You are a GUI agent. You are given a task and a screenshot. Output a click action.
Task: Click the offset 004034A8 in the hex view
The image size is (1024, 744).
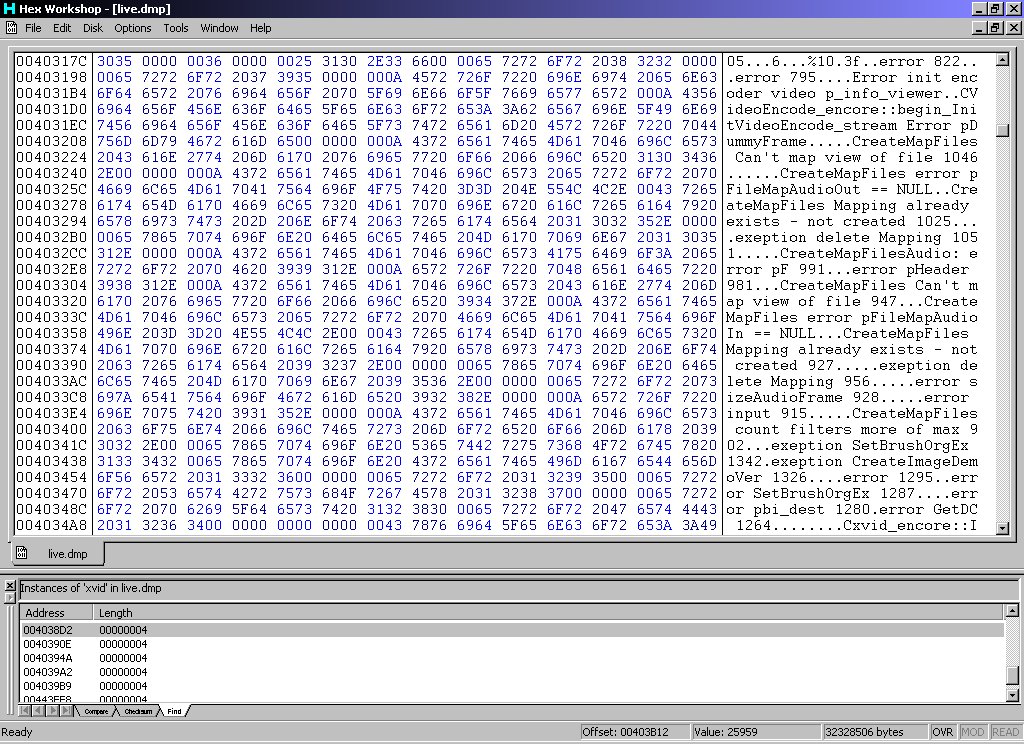point(52,526)
